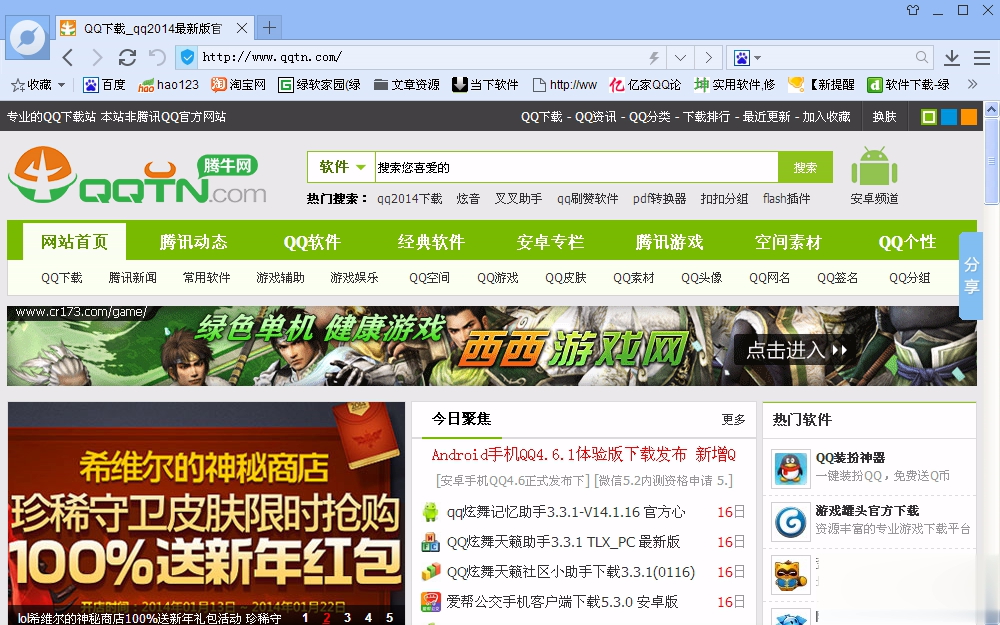Open the browser main menu icon
The width and height of the screenshot is (1000, 625).
[x=981, y=58]
